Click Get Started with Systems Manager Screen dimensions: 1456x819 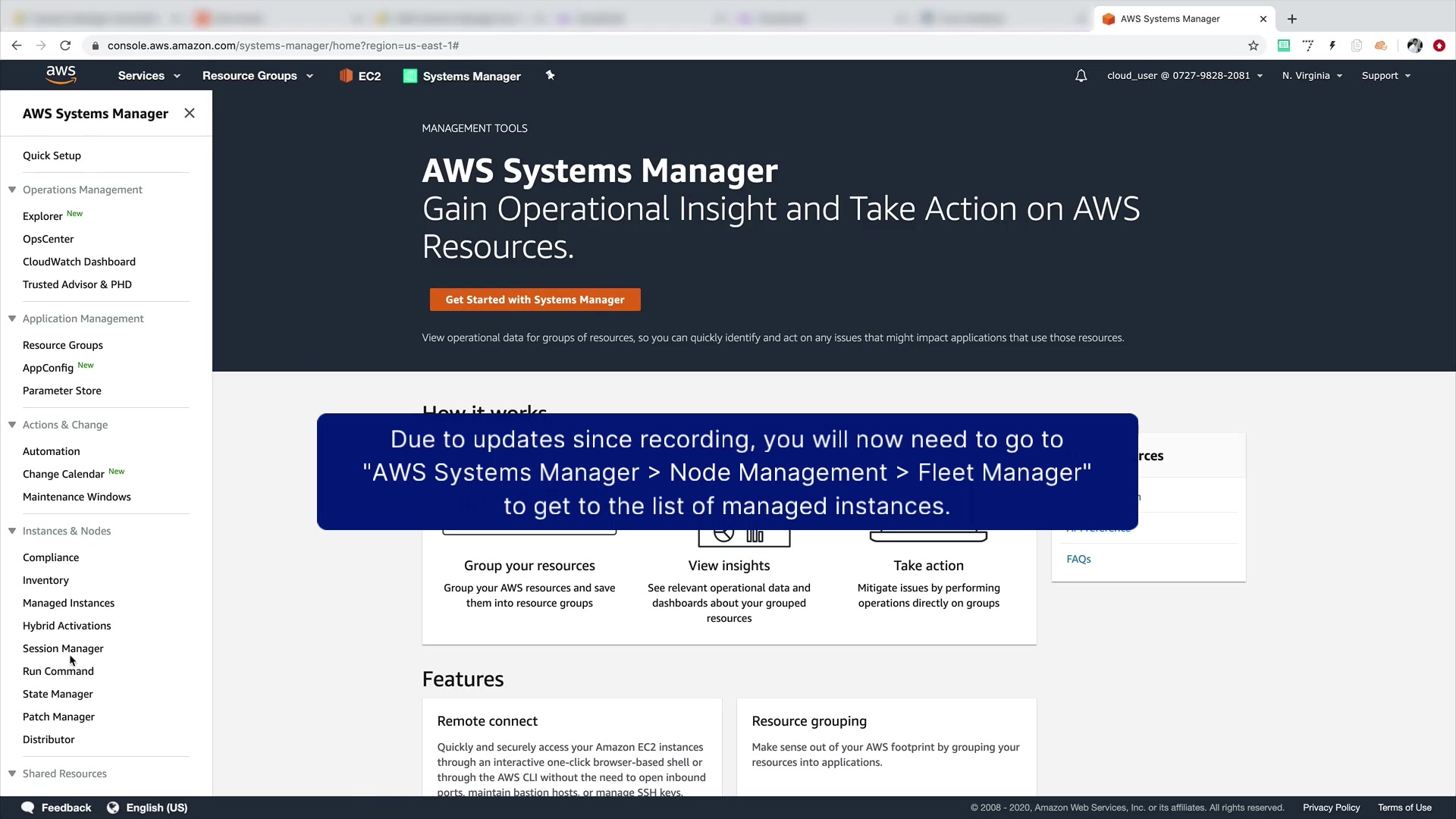tap(535, 300)
